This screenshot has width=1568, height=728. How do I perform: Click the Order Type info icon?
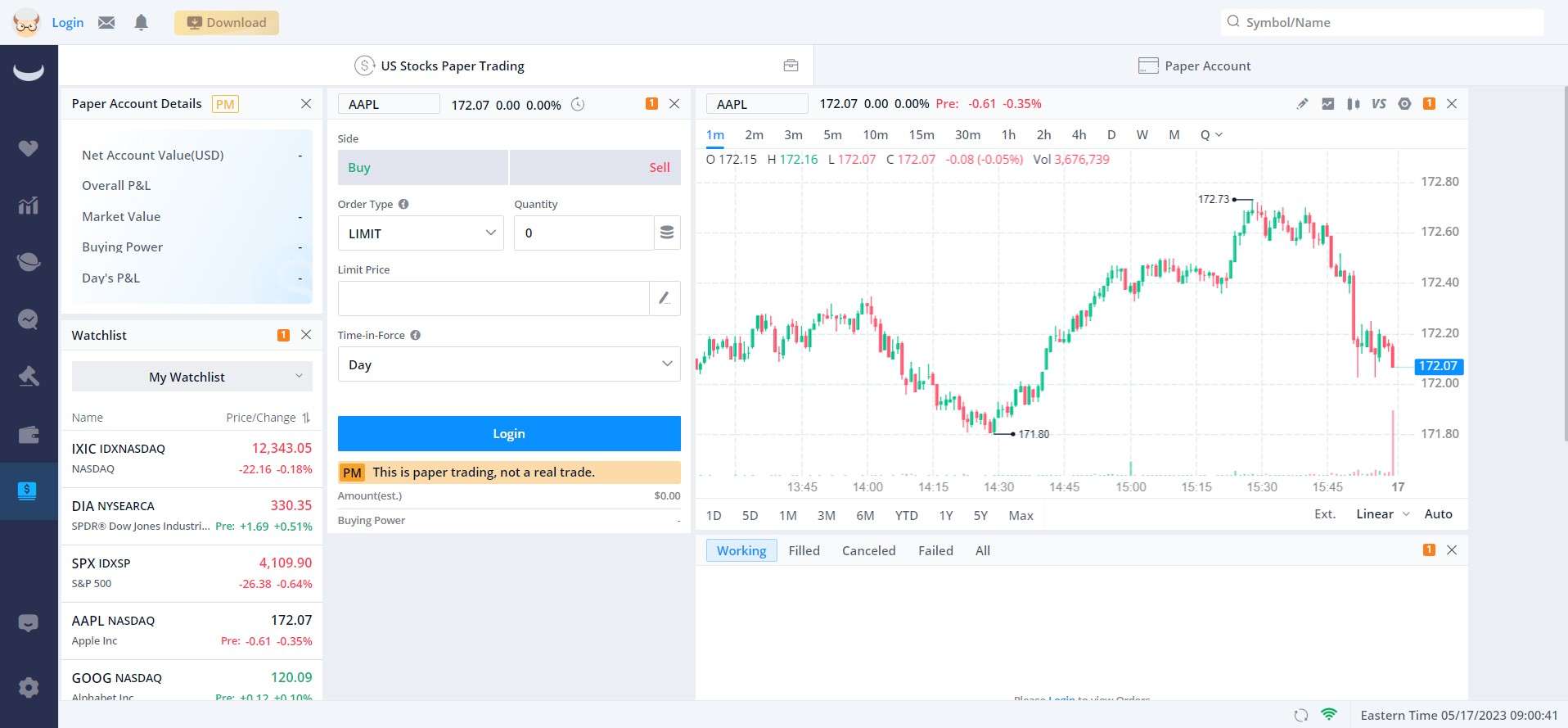pyautogui.click(x=403, y=204)
